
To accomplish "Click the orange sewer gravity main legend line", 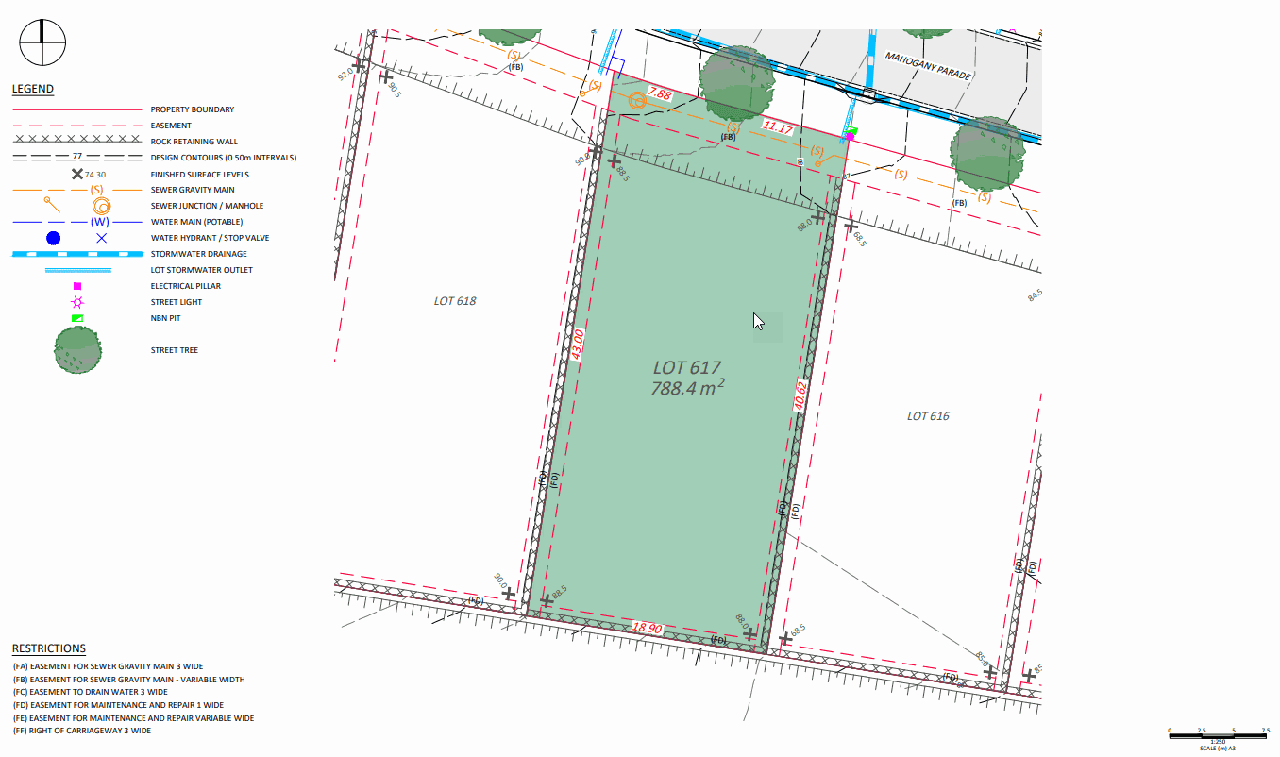I will [x=77, y=190].
